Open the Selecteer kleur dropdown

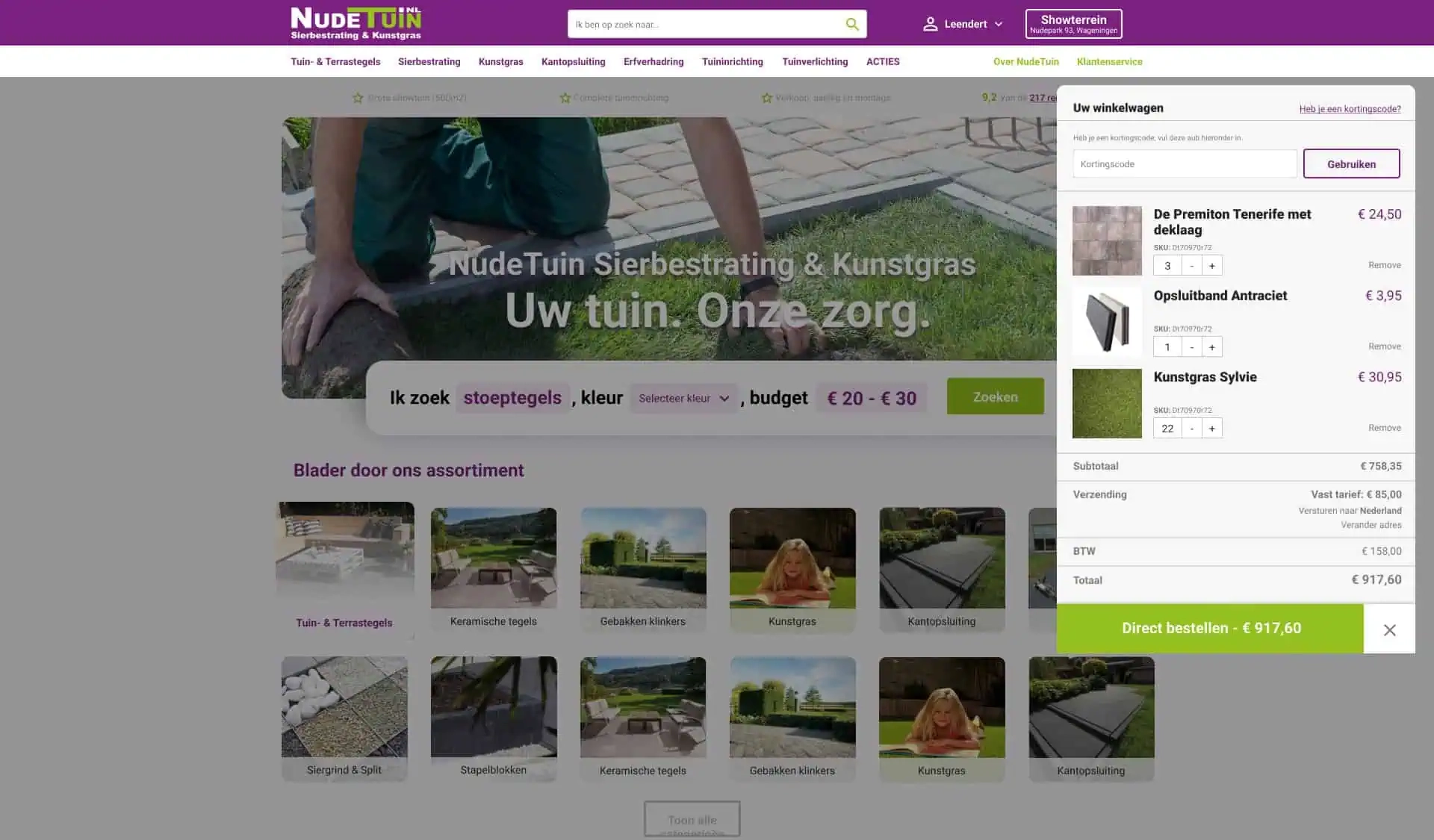click(x=683, y=399)
